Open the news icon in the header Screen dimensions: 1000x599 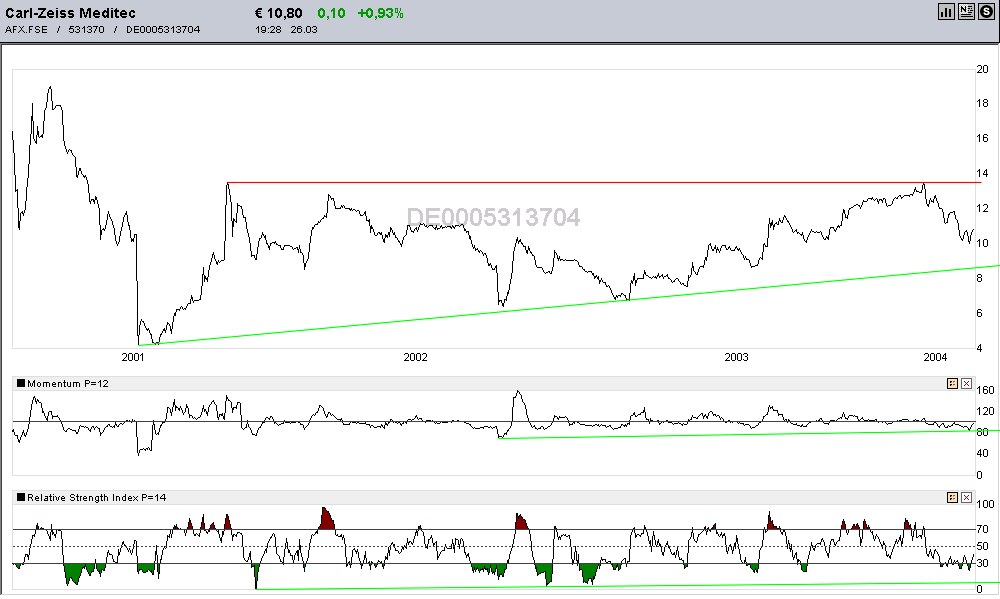coord(966,11)
